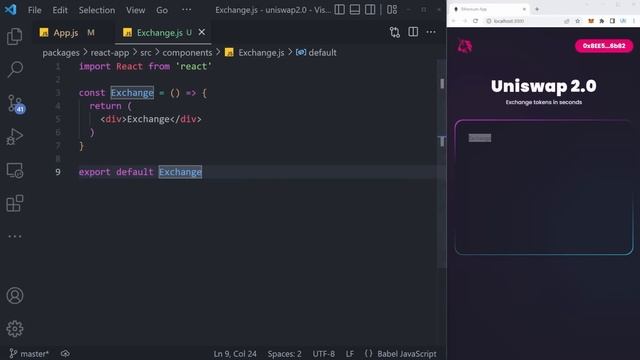
Task: Click UTF-8 encoding status entry
Action: [324, 353]
